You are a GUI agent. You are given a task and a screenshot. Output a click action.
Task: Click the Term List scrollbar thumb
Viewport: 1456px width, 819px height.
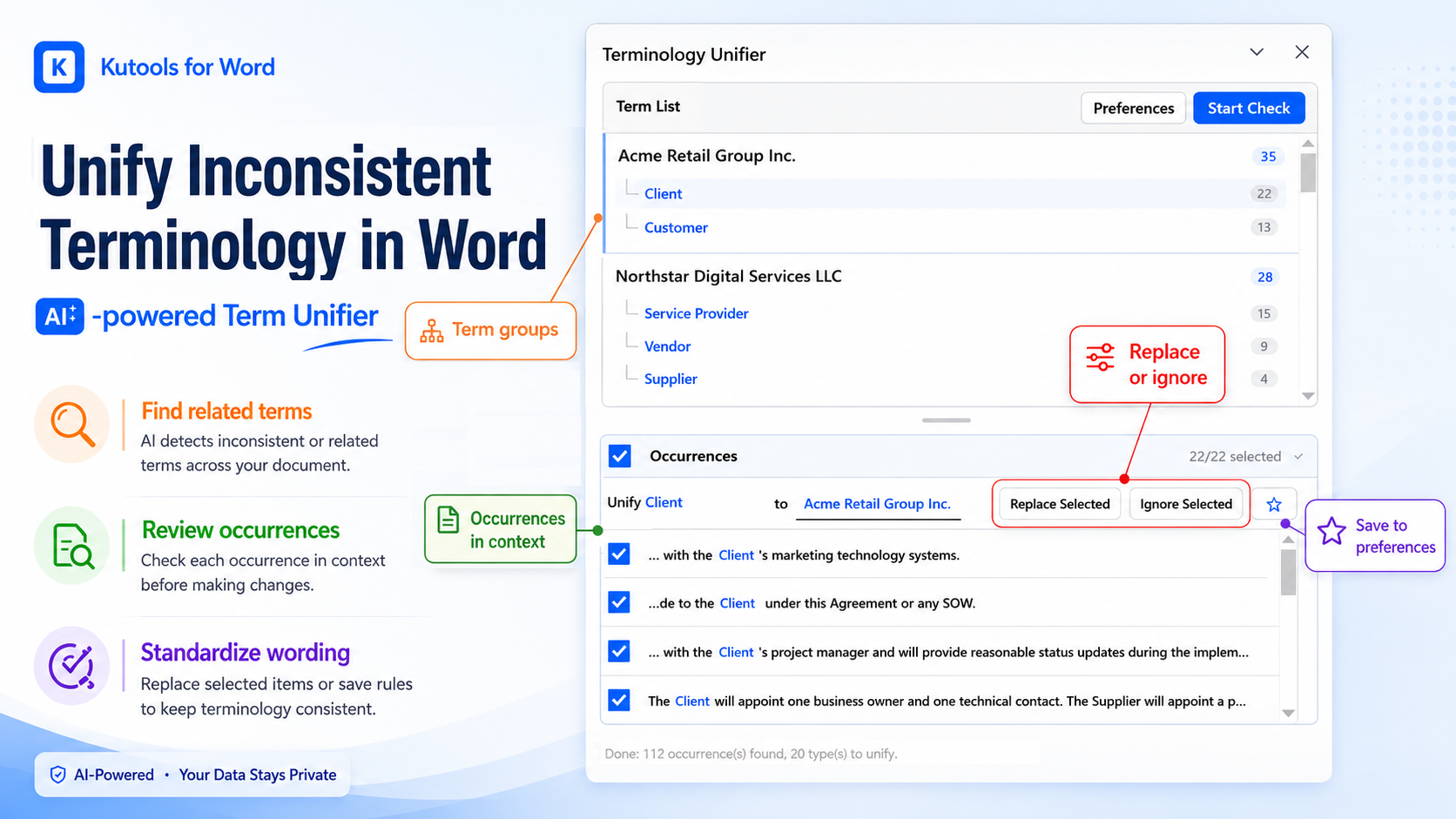click(1308, 172)
